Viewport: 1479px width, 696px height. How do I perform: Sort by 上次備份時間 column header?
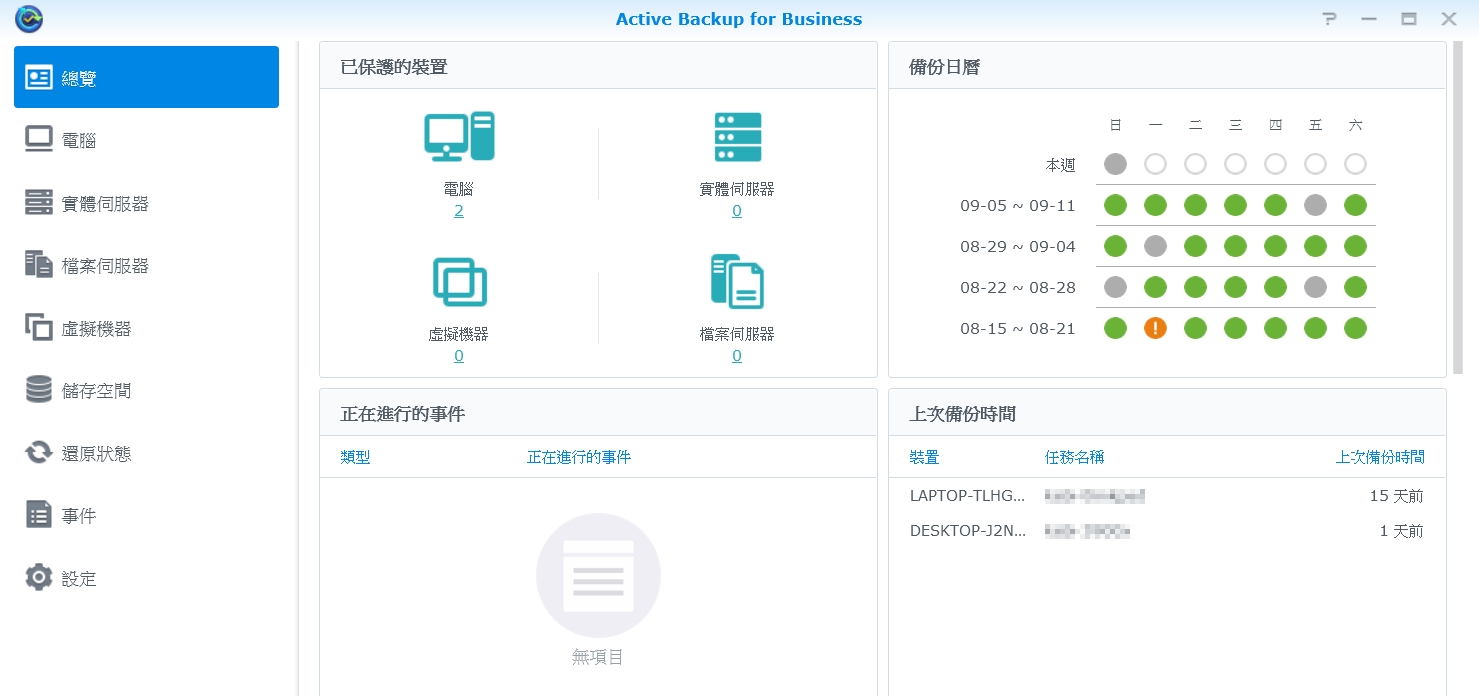[x=1379, y=457]
